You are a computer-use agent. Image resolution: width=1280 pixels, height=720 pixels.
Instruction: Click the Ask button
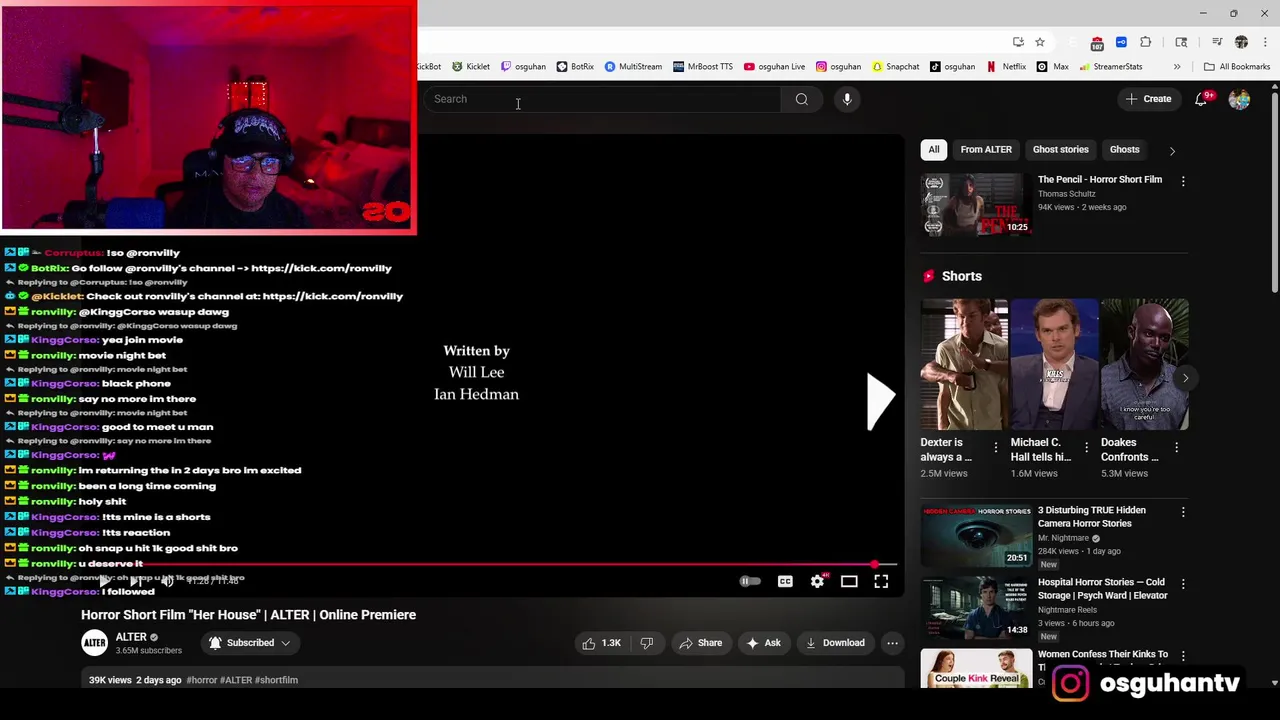[763, 643]
